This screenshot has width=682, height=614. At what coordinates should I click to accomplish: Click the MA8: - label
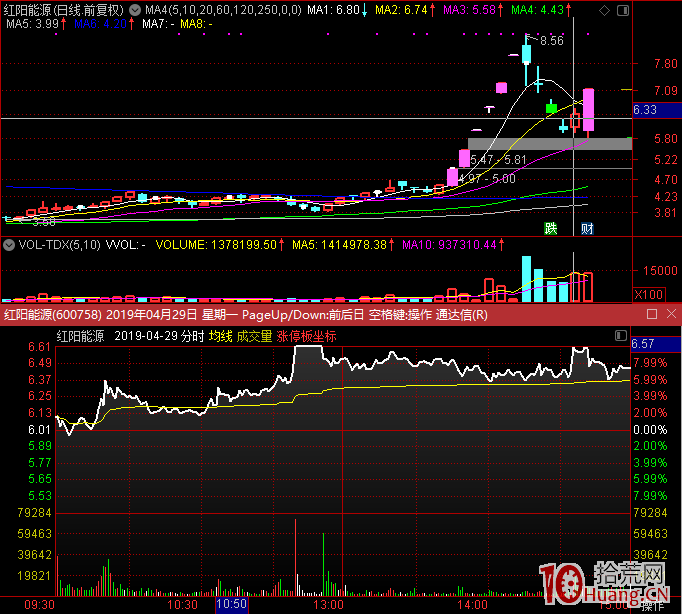pyautogui.click(x=196, y=23)
